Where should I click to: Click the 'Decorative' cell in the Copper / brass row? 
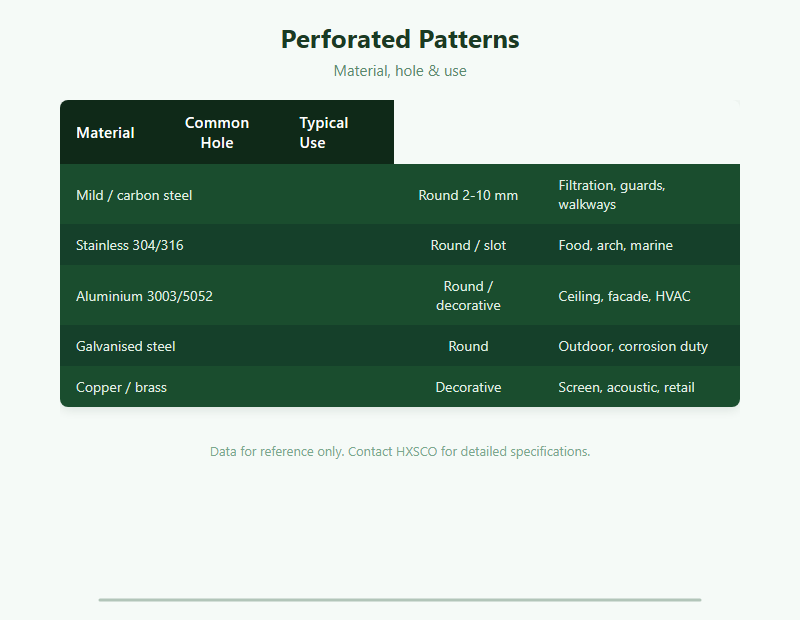pos(468,387)
